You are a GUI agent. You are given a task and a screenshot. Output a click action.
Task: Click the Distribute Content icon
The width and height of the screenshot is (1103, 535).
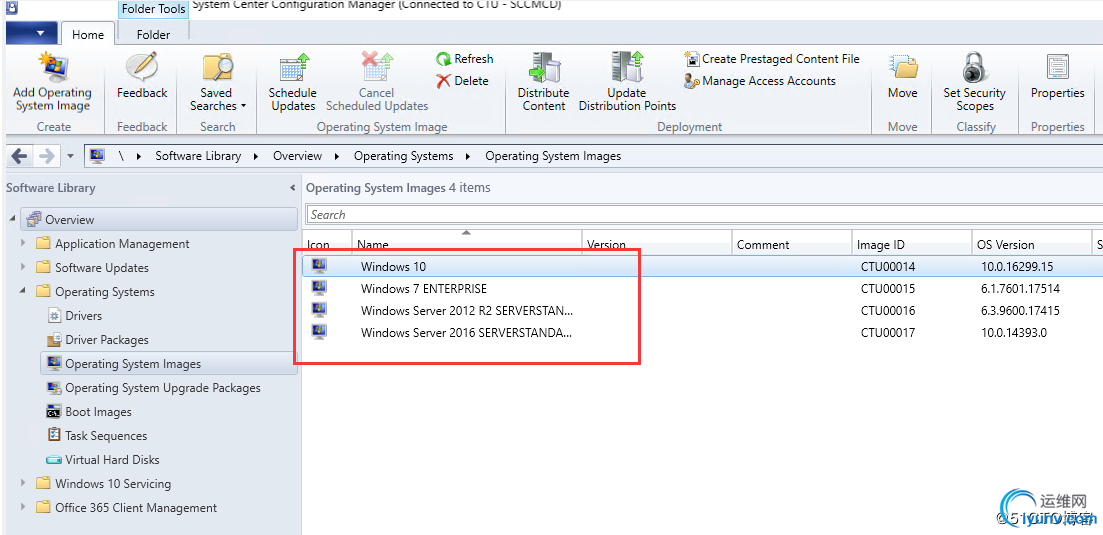point(543,67)
